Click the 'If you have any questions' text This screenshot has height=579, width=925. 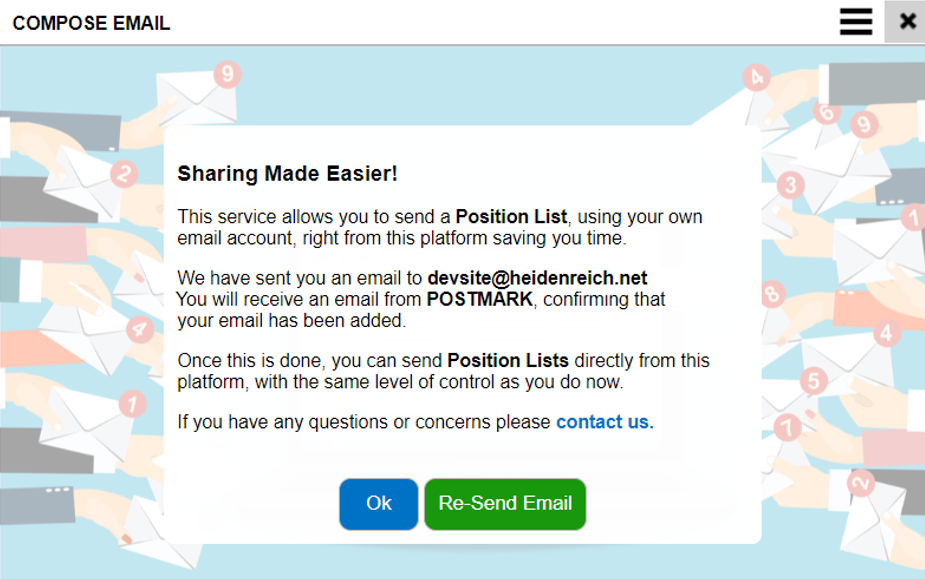pyautogui.click(x=365, y=422)
